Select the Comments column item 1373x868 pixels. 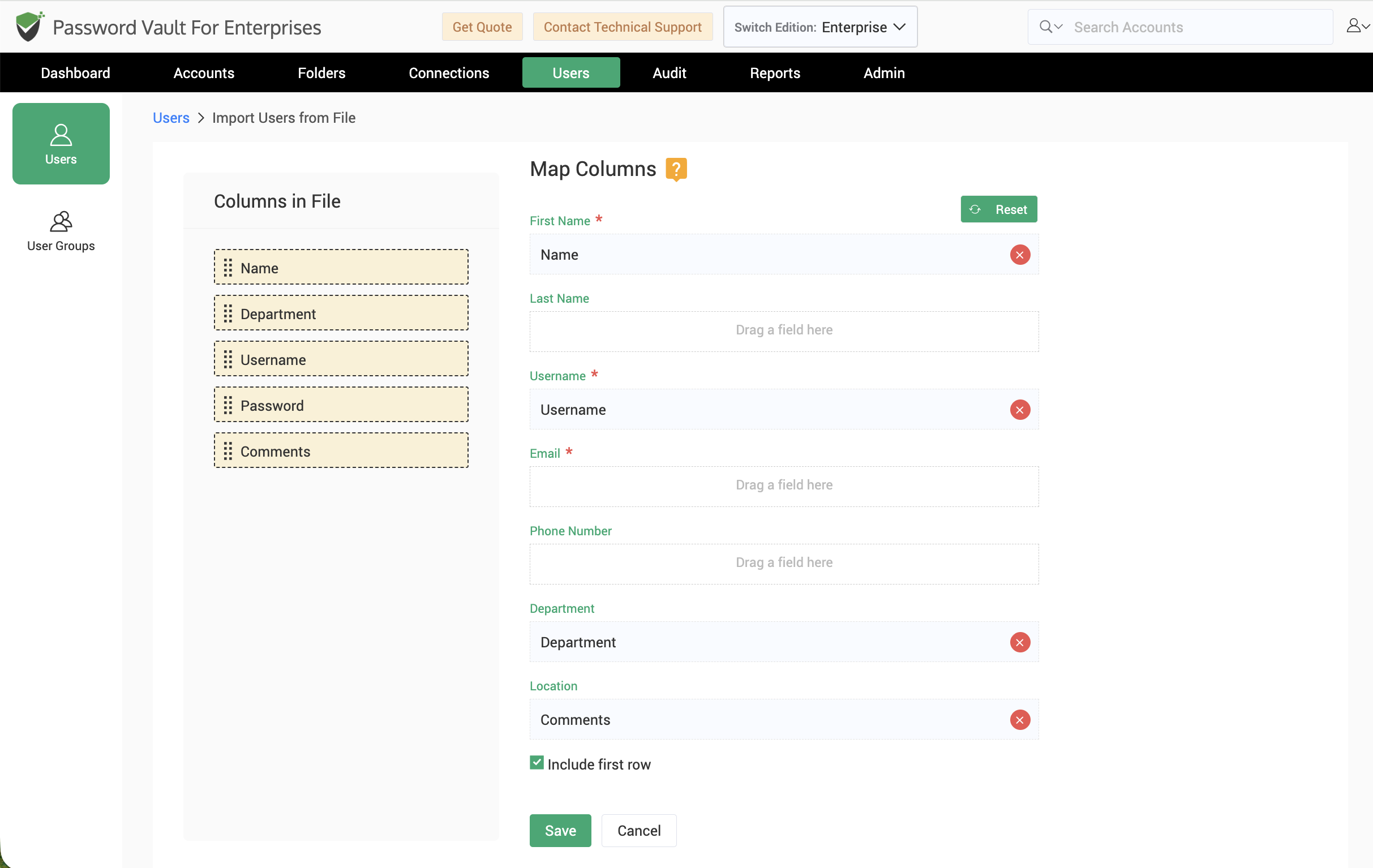pyautogui.click(x=341, y=450)
